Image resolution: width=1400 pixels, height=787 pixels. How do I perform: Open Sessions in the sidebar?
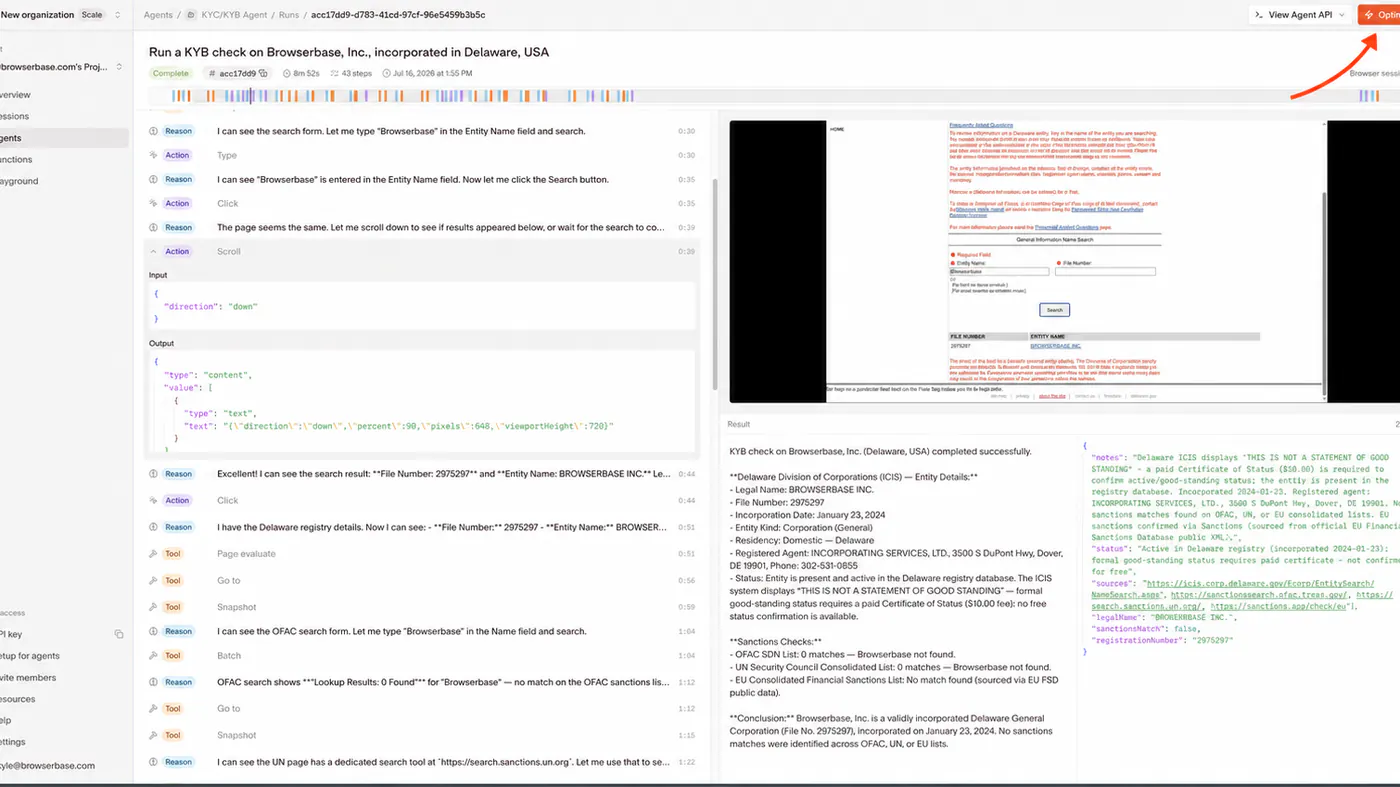[14, 116]
